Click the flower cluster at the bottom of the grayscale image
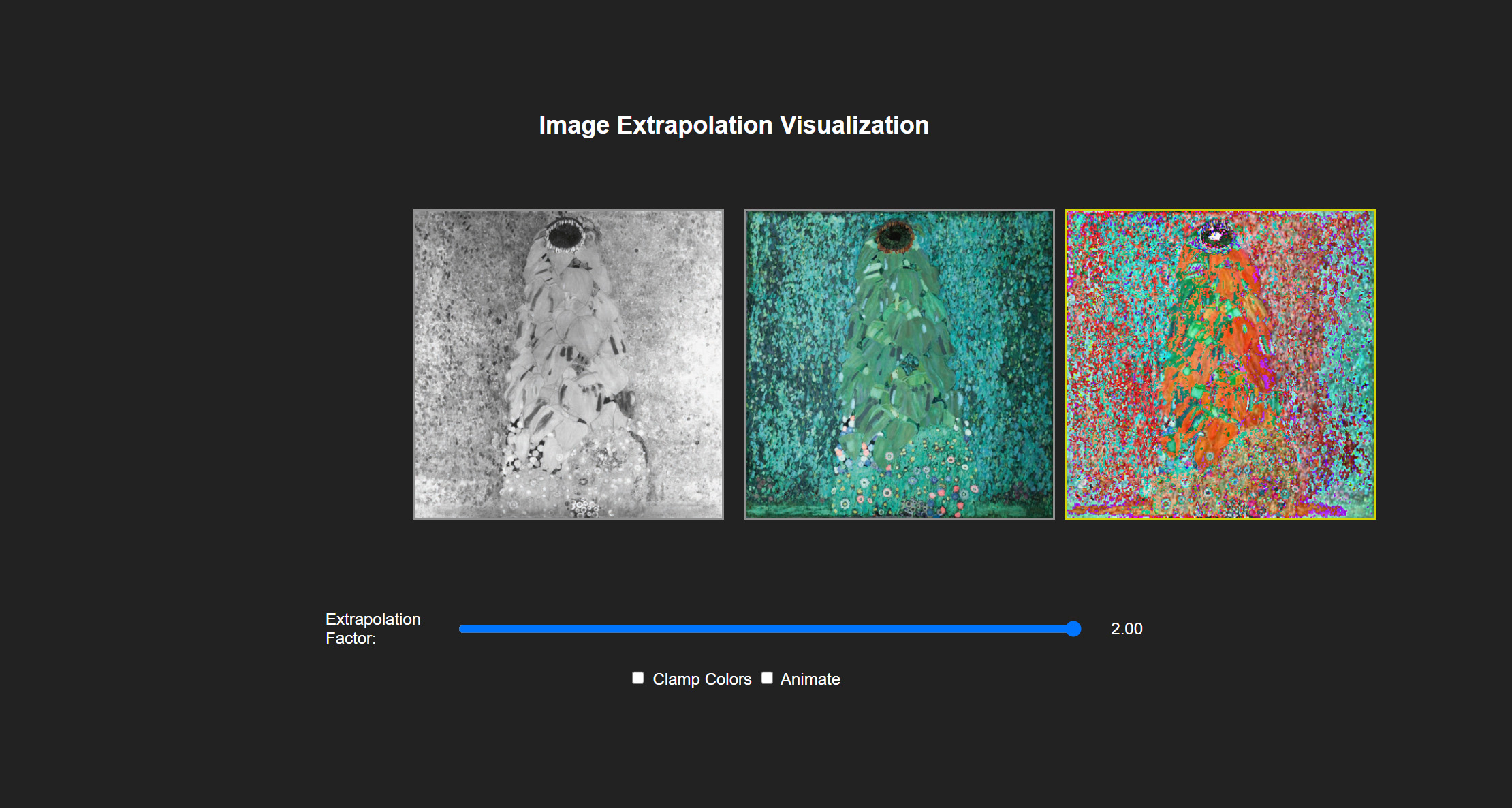 click(x=583, y=506)
